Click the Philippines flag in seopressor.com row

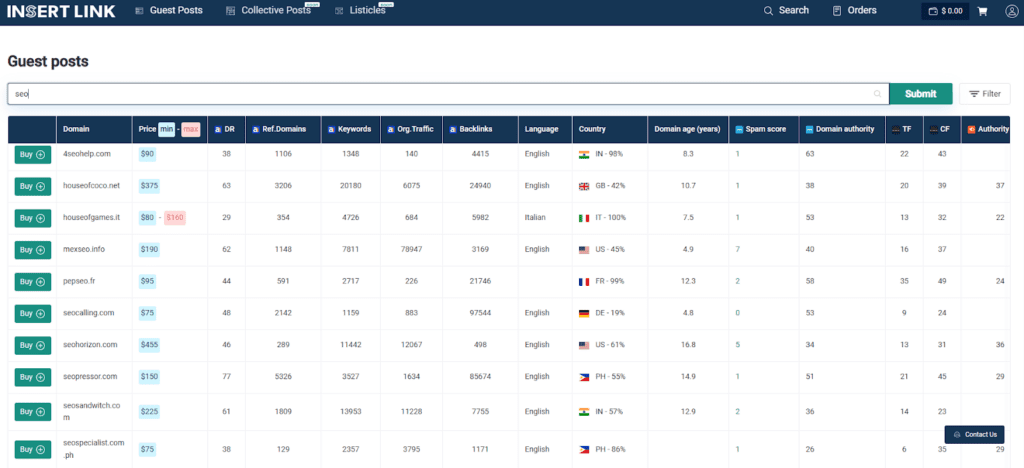pos(584,377)
